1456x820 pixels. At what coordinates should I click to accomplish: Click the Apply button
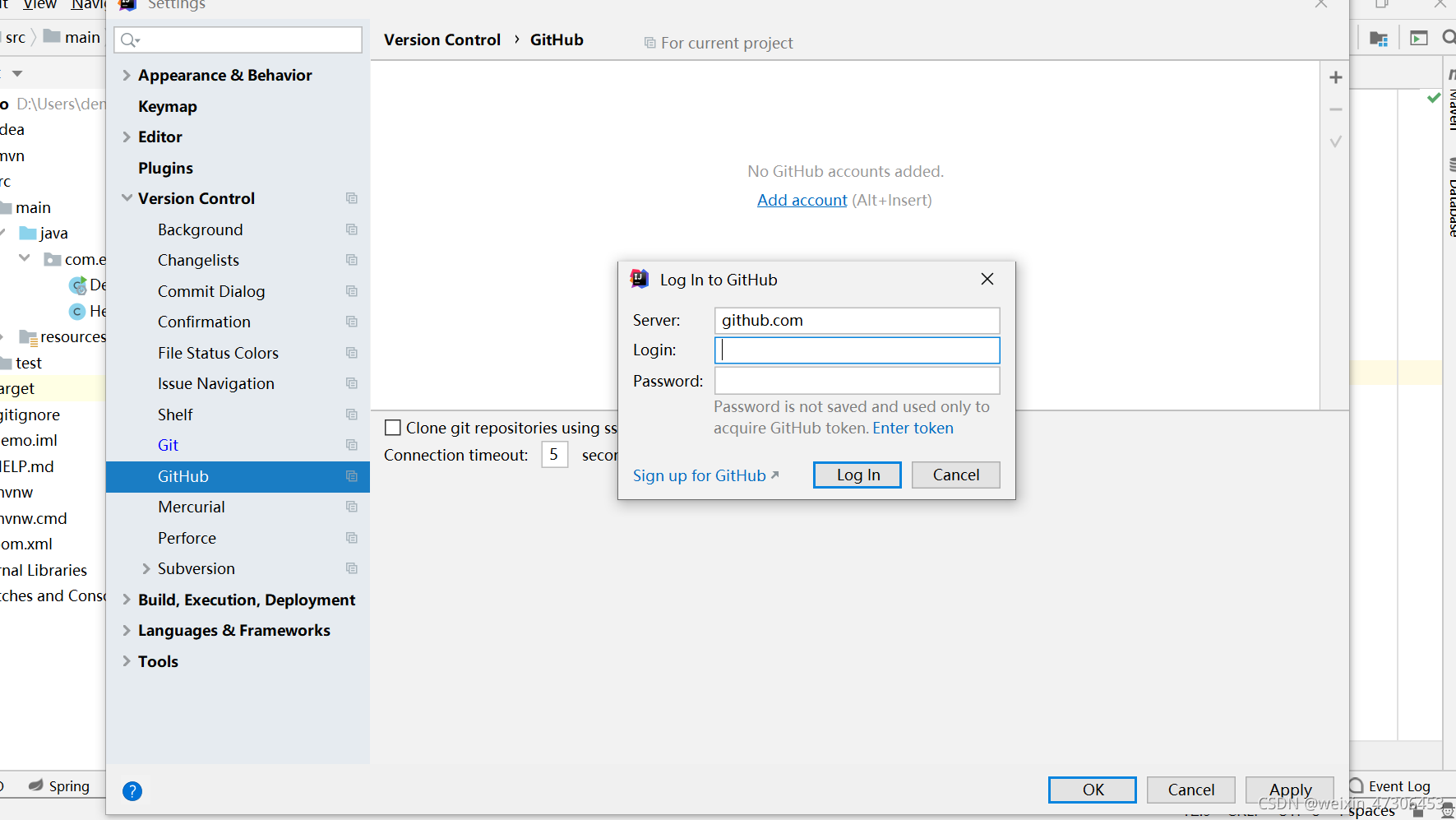[x=1289, y=790]
